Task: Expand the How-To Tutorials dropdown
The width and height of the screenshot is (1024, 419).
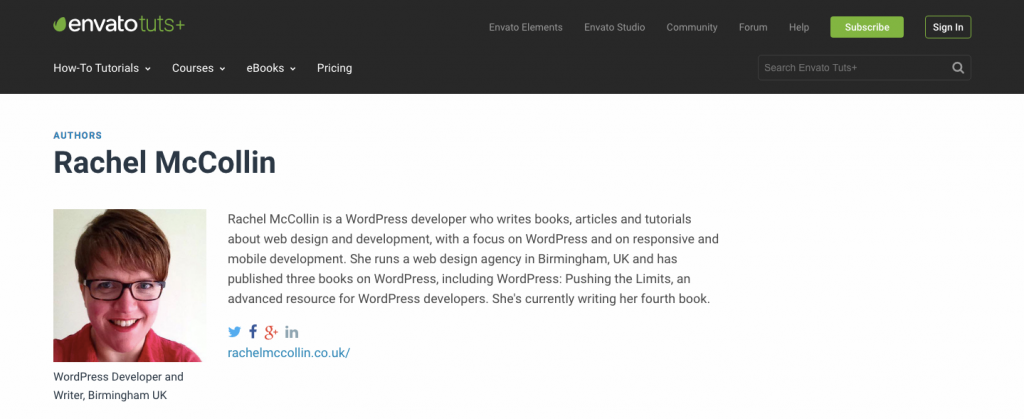Action: [102, 68]
